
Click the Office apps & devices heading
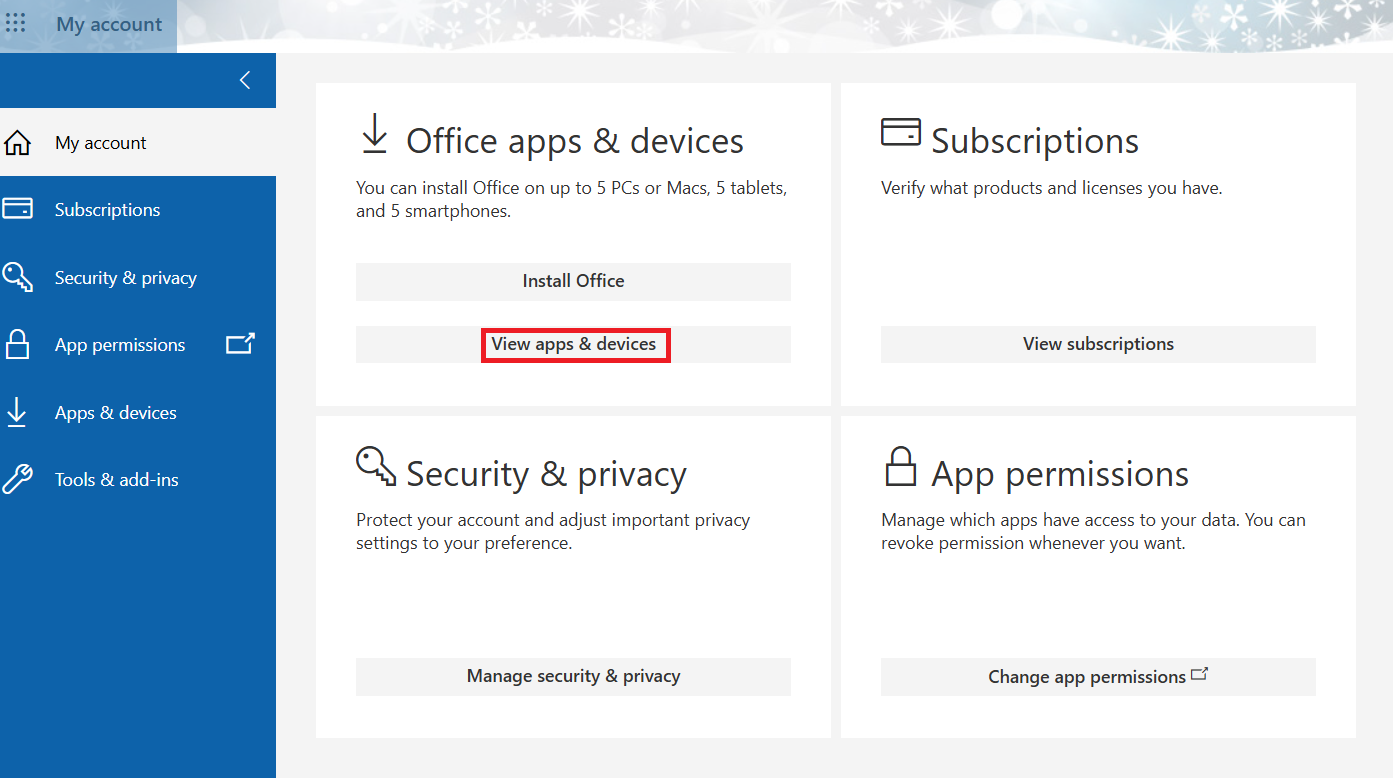575,141
